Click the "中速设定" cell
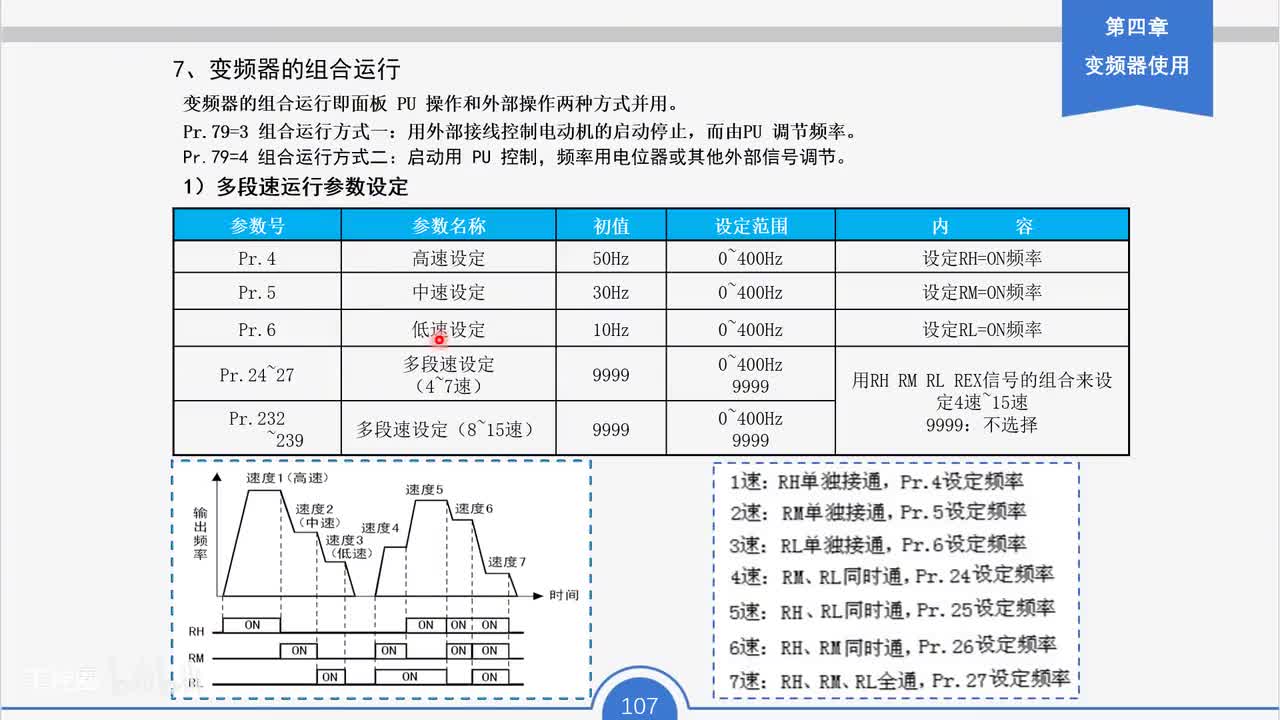Screen dimensions: 1280x720 click(449, 292)
